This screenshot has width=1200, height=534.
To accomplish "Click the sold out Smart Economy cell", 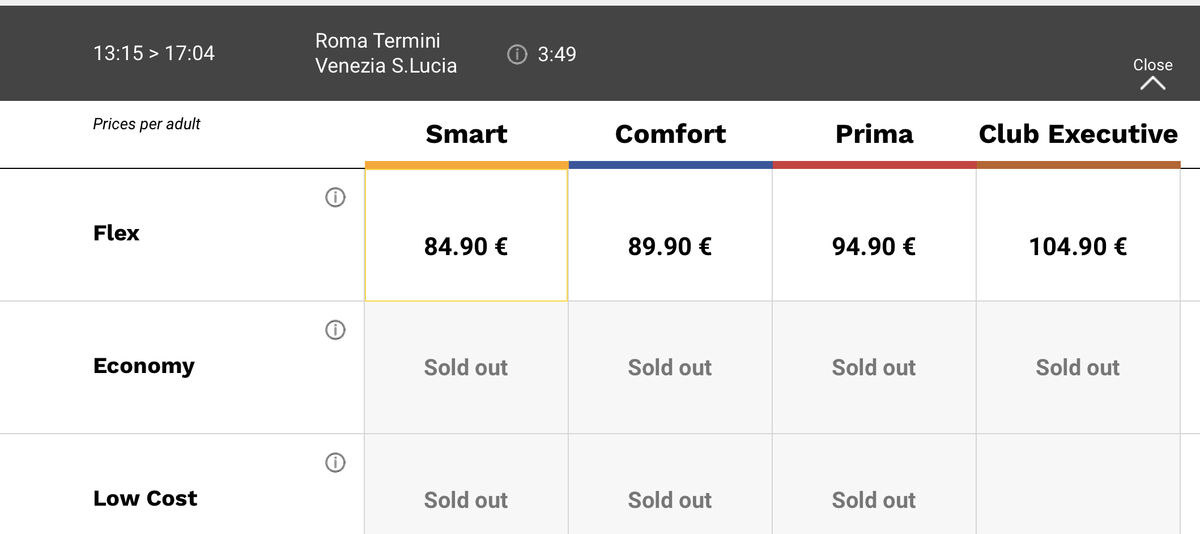I will (x=466, y=367).
